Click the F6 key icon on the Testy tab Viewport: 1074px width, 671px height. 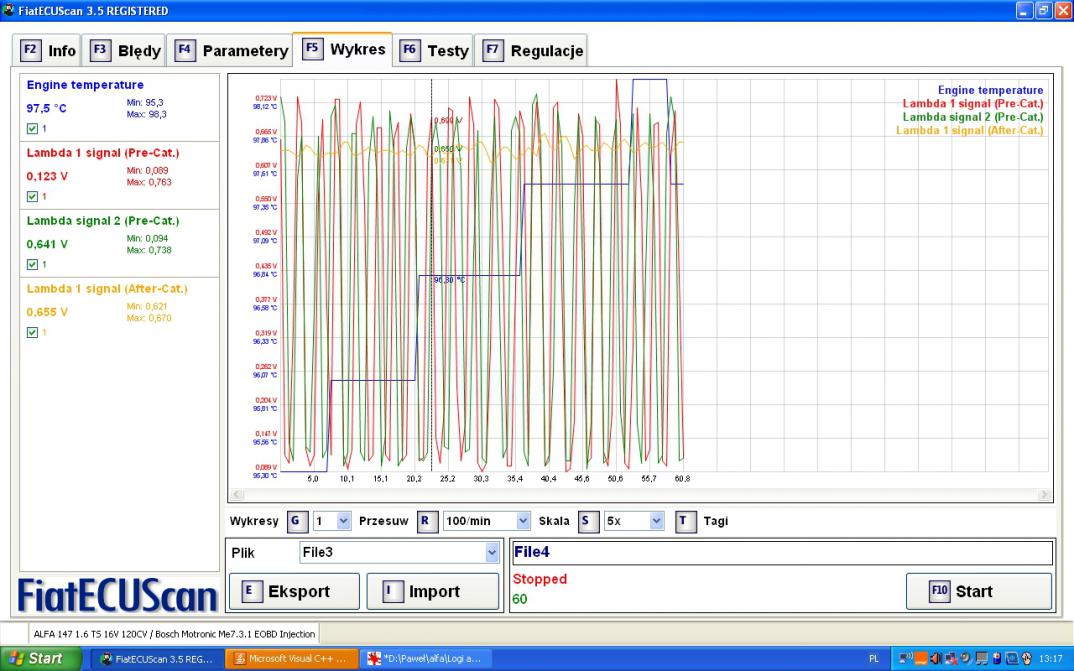(x=410, y=50)
